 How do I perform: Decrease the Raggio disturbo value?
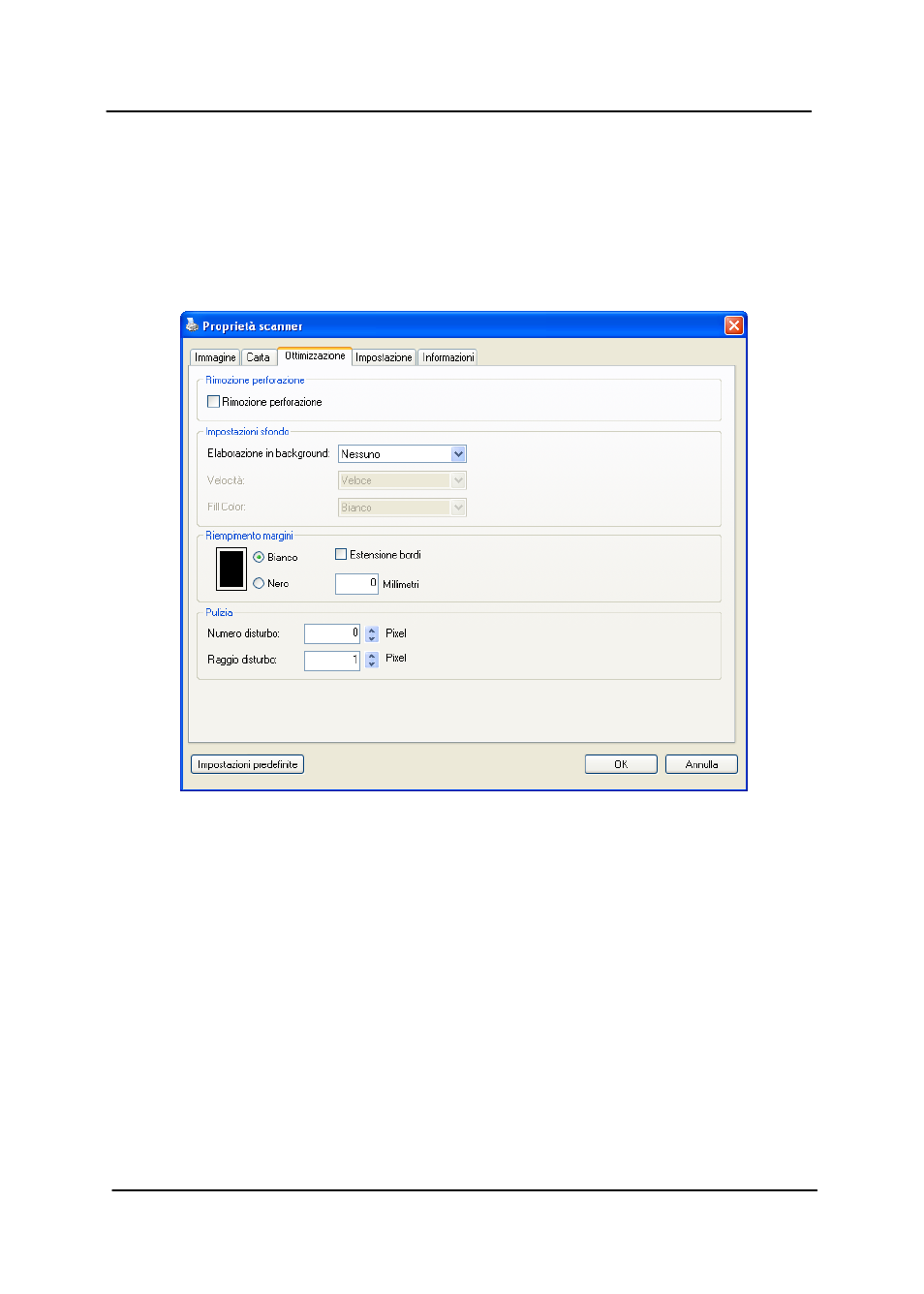click(x=372, y=664)
